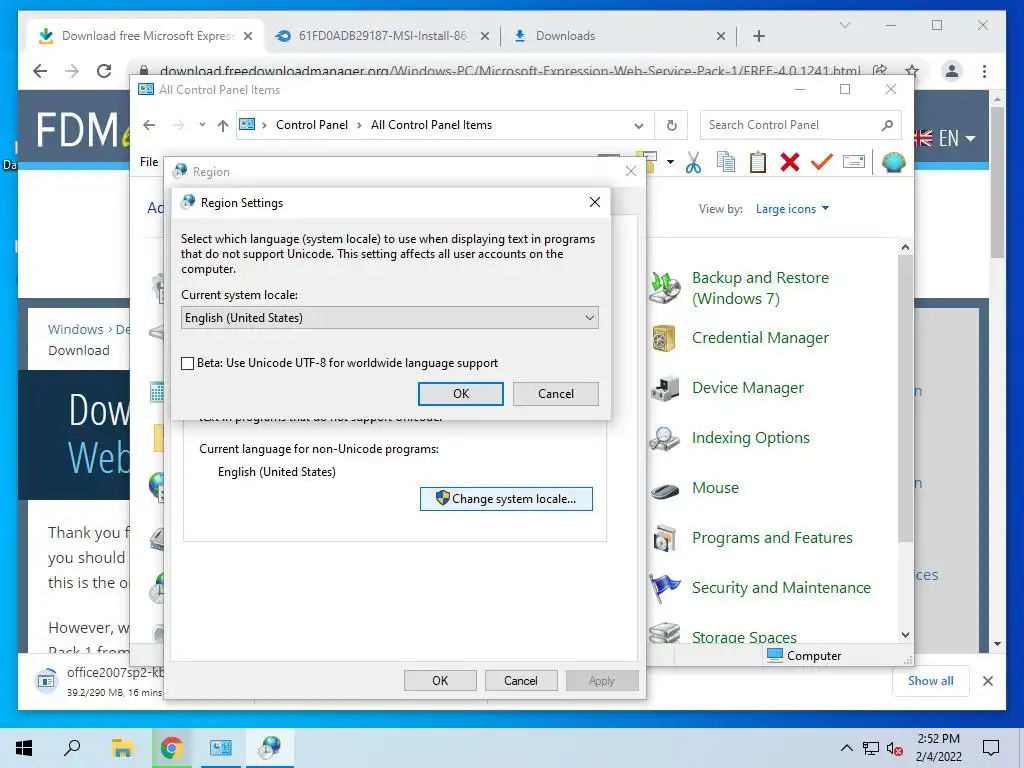Click the Properties card icon in toolbar

(854, 161)
